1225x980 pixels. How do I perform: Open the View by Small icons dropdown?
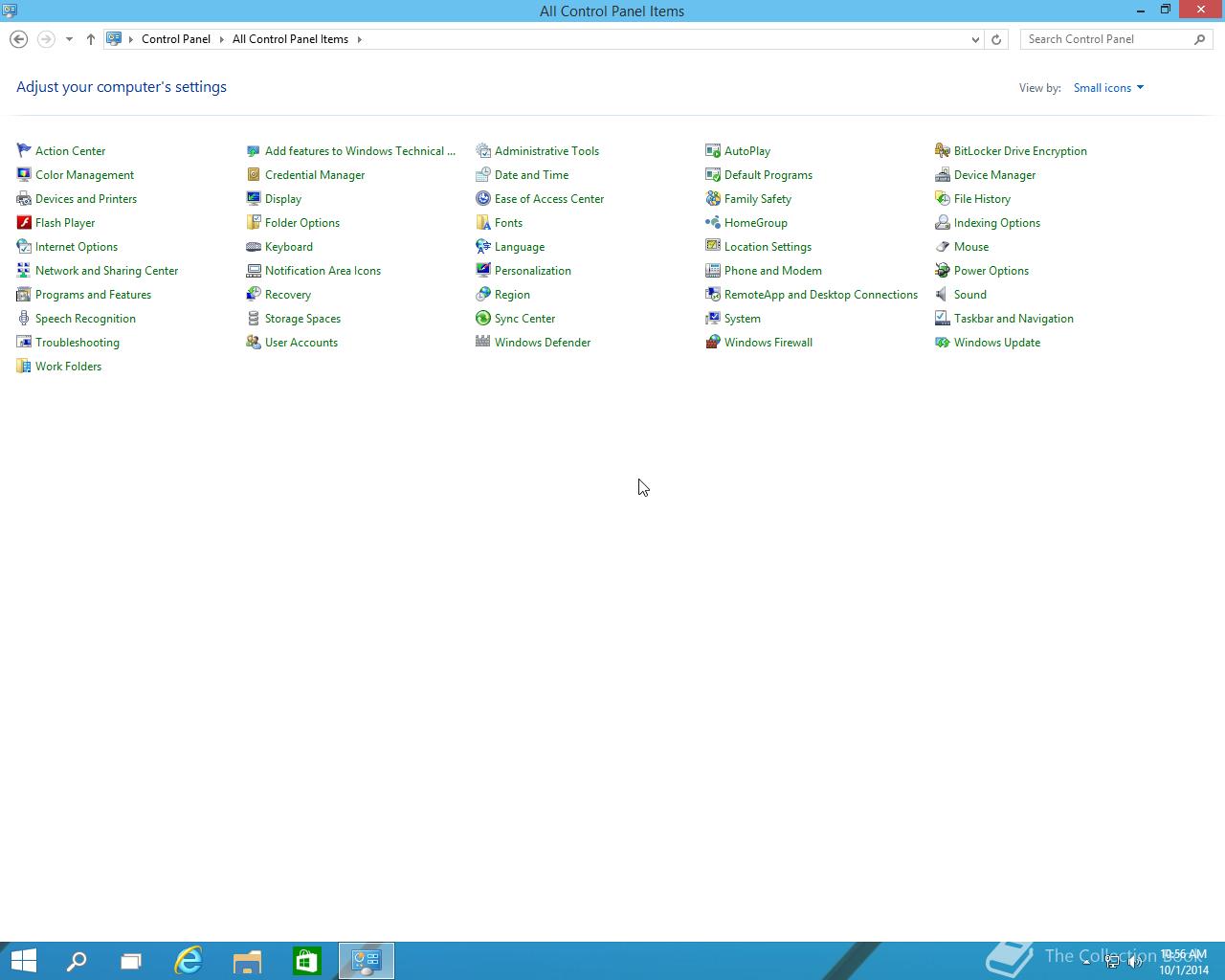[x=1108, y=88]
